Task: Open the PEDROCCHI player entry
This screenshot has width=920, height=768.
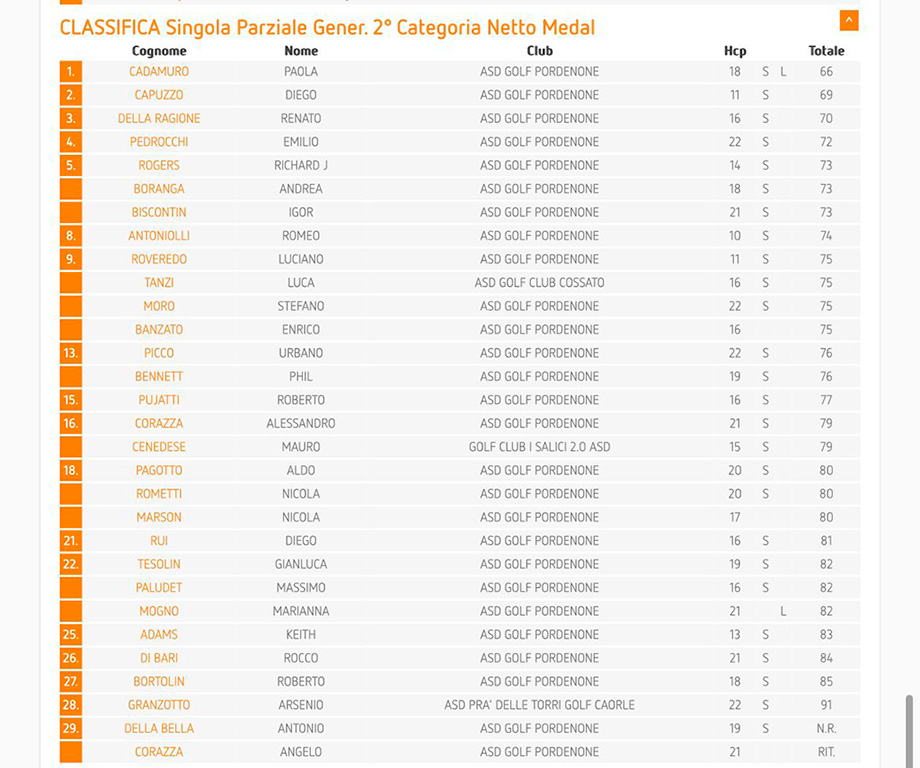Action: [x=159, y=142]
